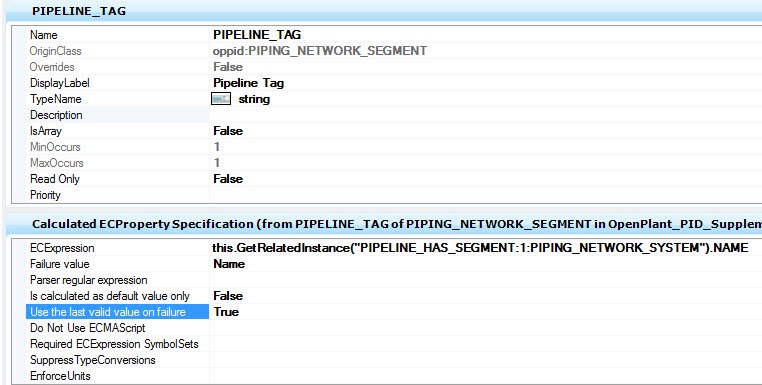Select the Failure value property label
The image size is (762, 385).
[x=60, y=264]
